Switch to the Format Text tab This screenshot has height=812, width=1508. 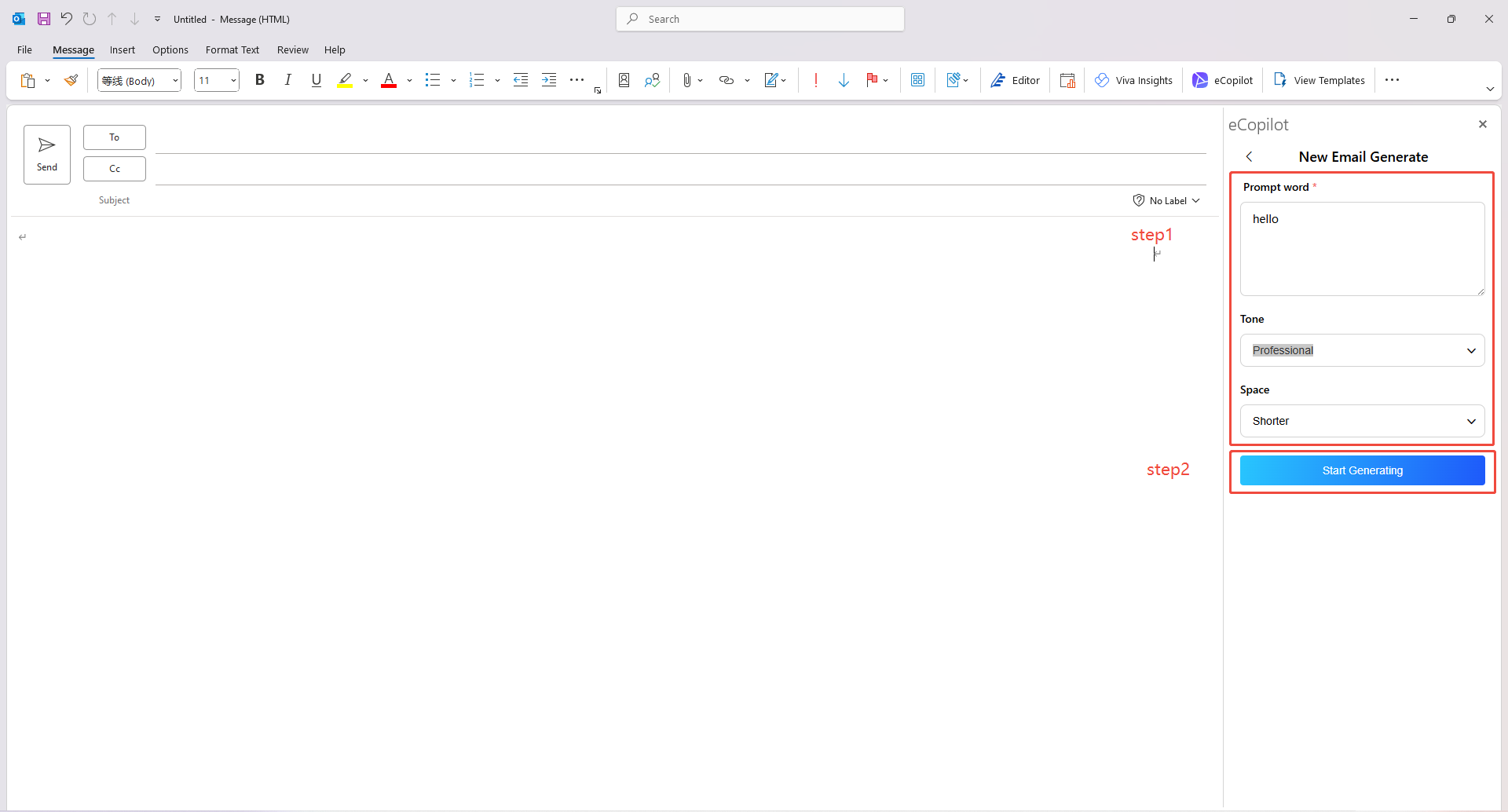[232, 49]
